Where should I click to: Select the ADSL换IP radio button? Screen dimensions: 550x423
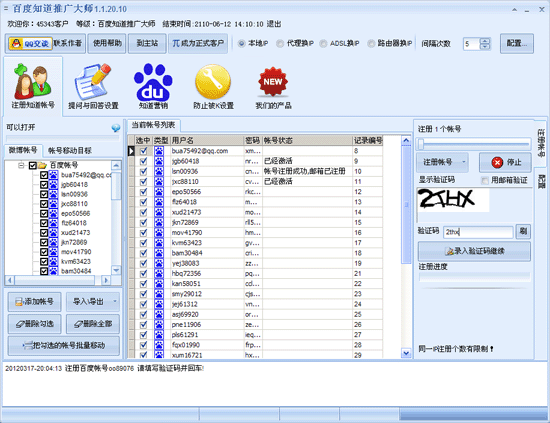(x=323, y=43)
